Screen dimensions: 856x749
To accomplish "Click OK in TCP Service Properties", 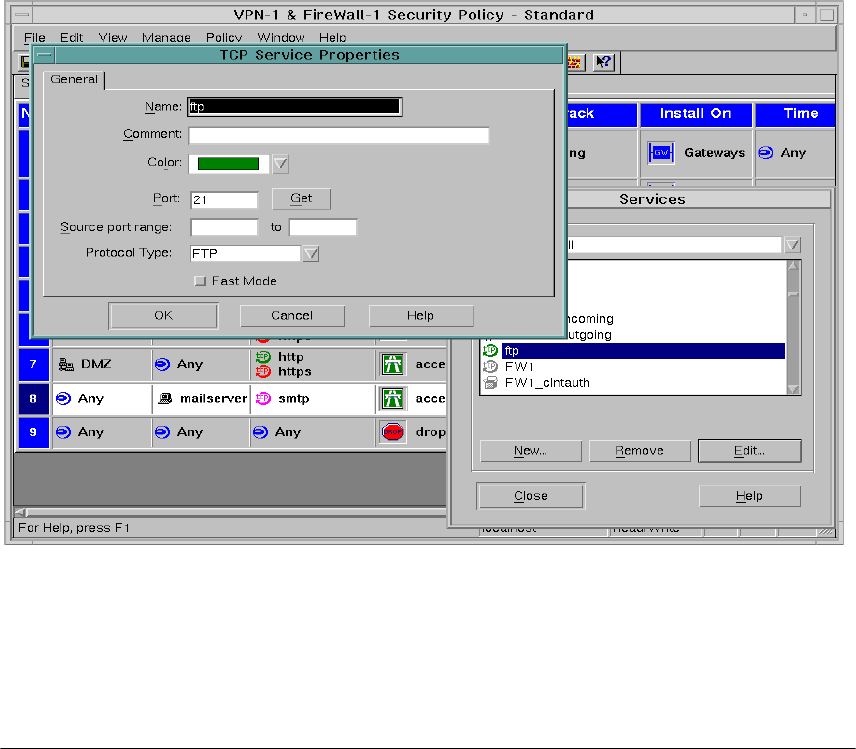I will (x=163, y=316).
